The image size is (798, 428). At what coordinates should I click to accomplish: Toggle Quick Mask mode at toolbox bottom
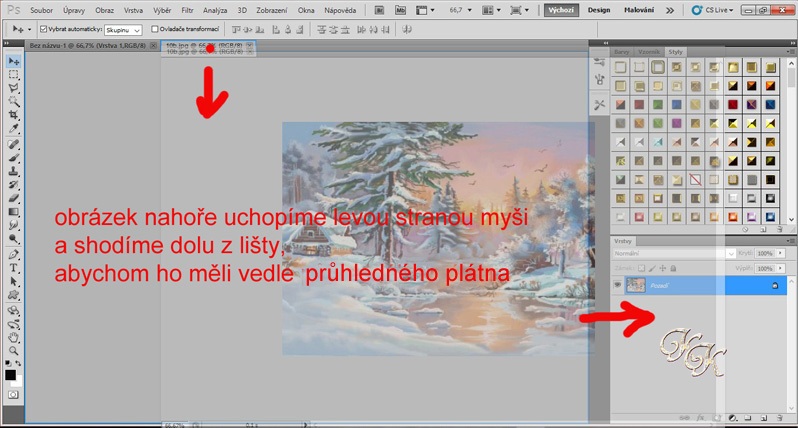pyautogui.click(x=13, y=394)
